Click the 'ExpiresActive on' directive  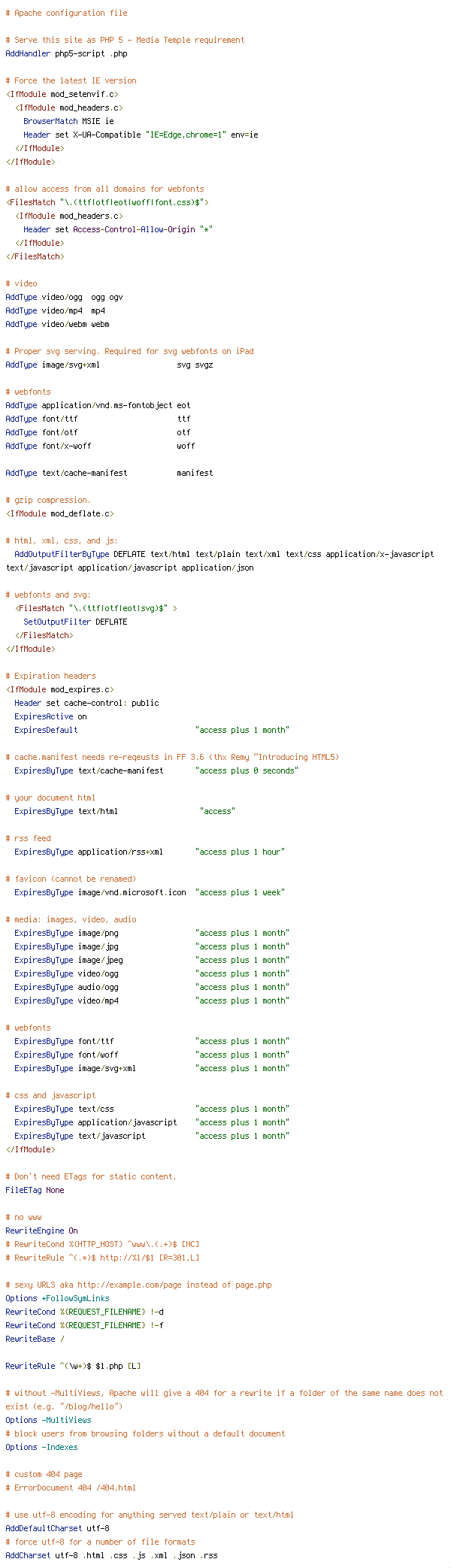pos(50,716)
